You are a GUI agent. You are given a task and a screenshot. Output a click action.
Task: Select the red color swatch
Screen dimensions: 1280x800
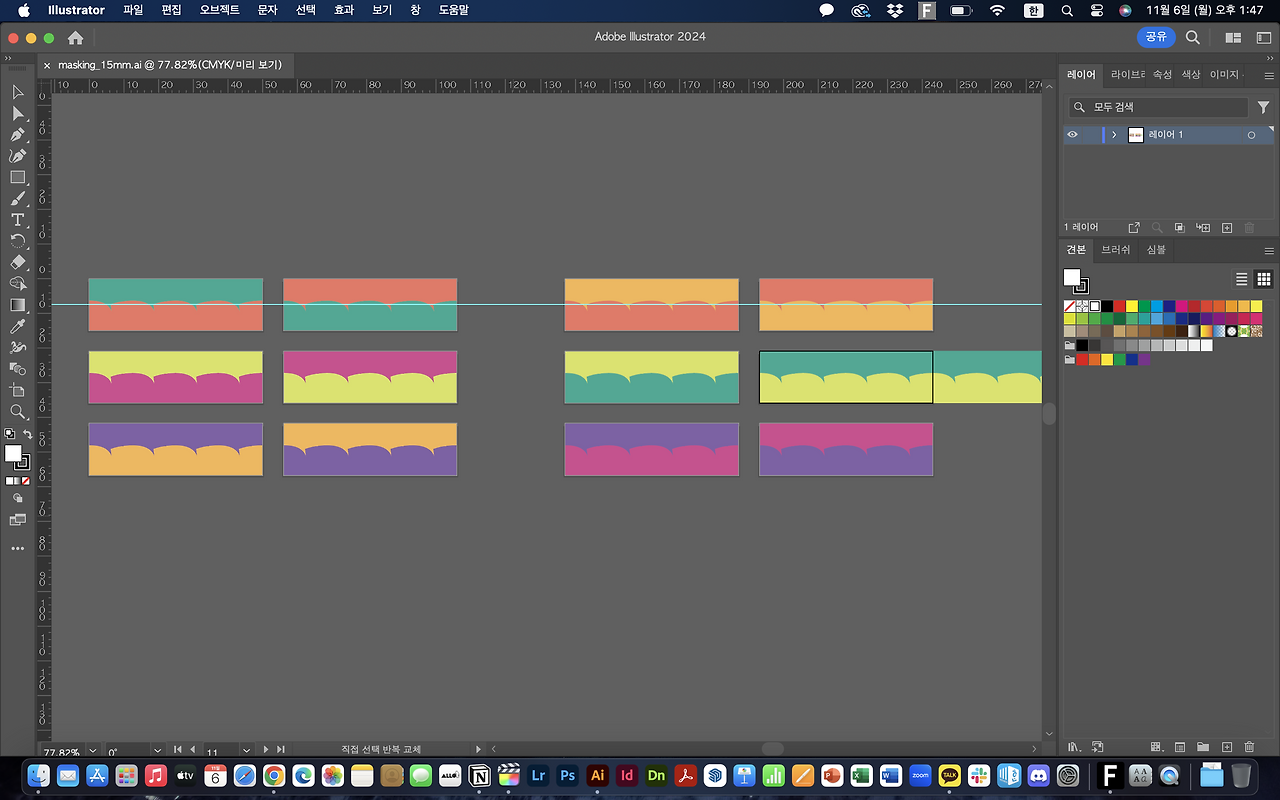(x=1119, y=306)
